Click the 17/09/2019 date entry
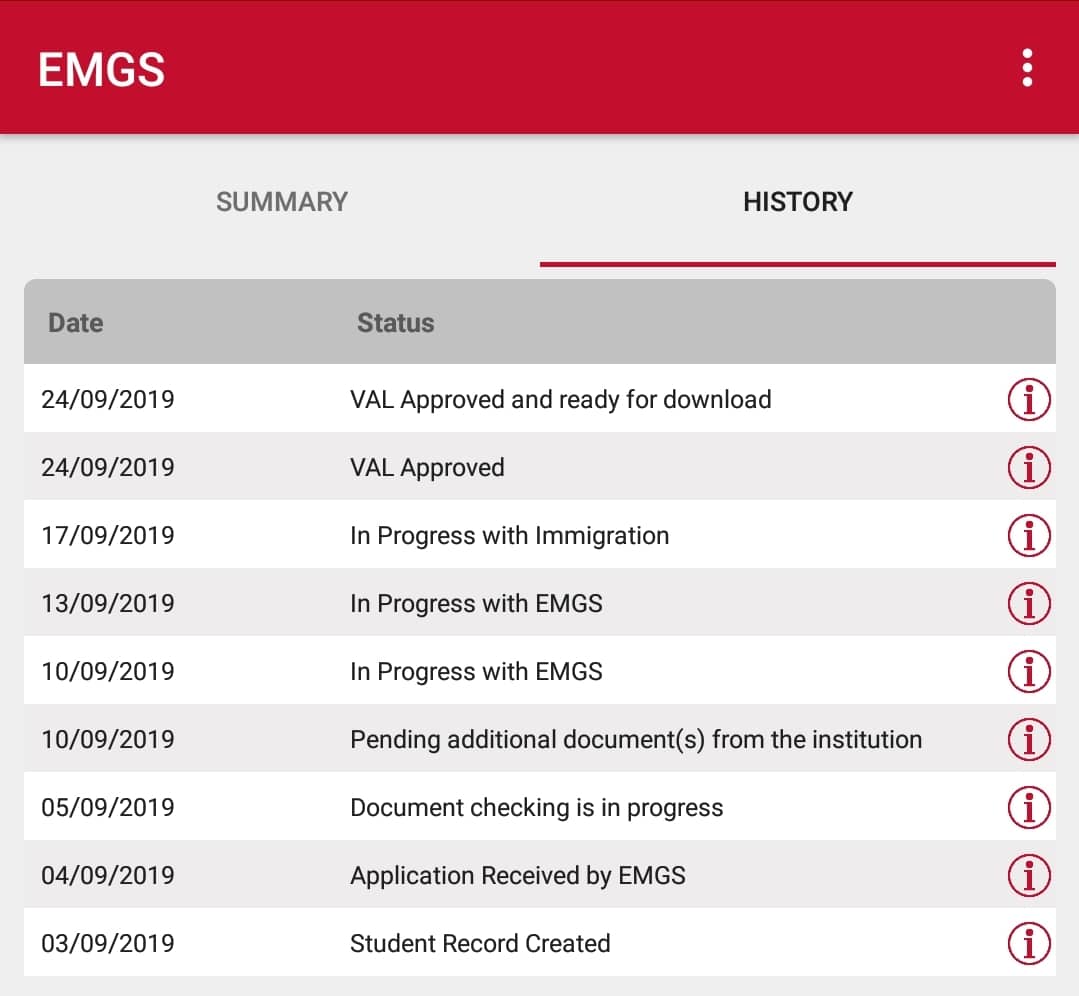Screen dimensions: 1079x996 [x=107, y=535]
